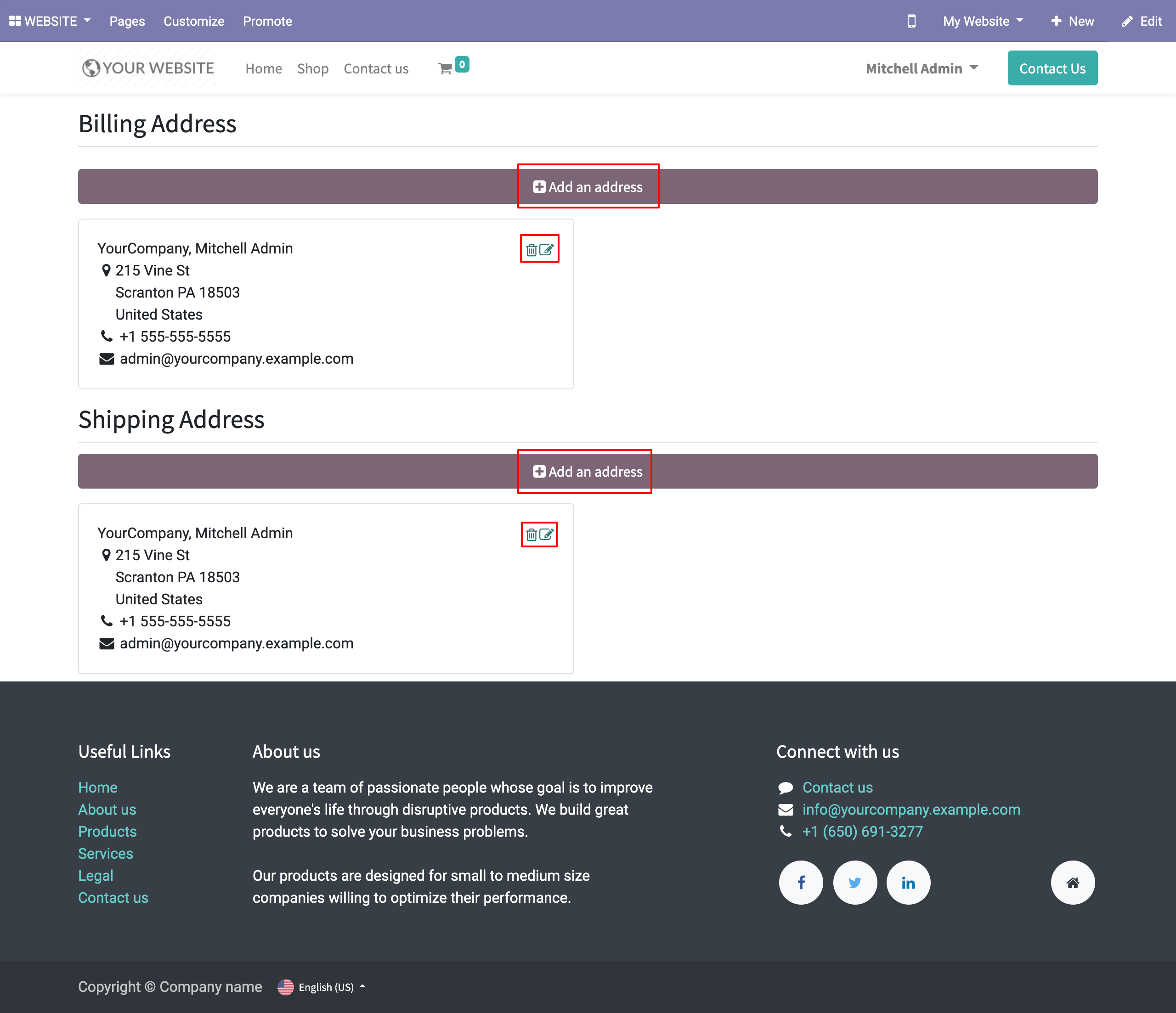Viewport: 1176px width, 1013px height.
Task: Expand the English (US) language selector
Action: [326, 987]
